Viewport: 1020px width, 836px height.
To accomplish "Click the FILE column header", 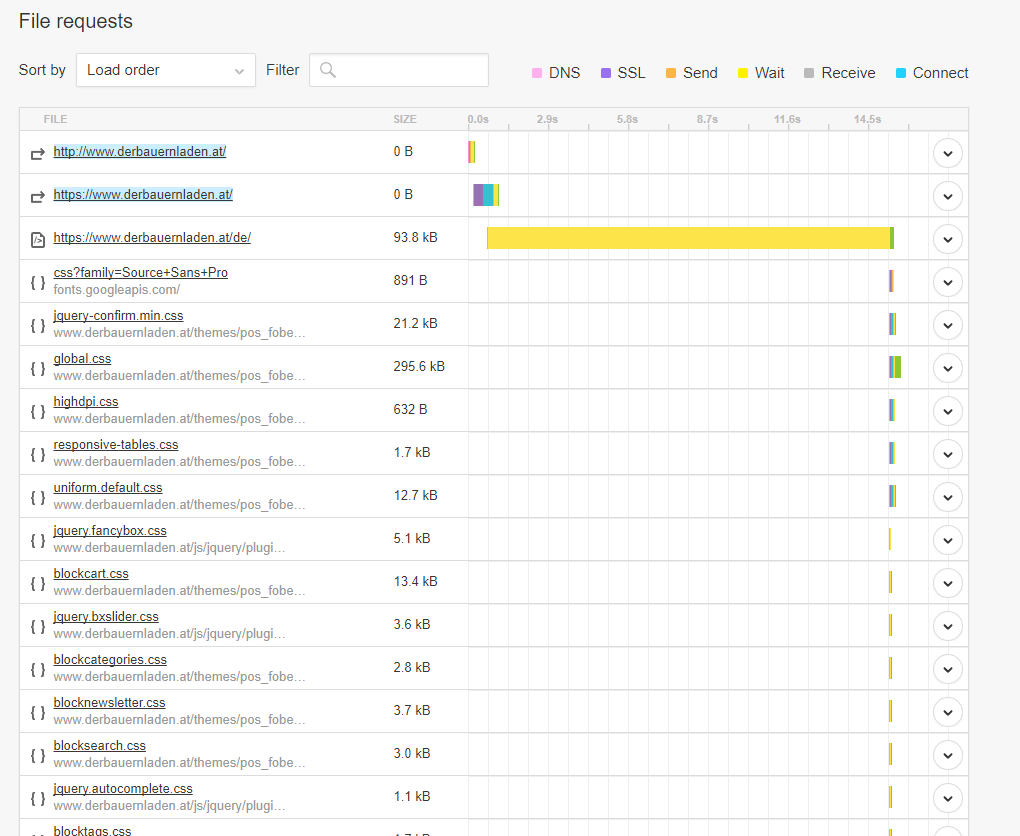I will click(x=55, y=119).
